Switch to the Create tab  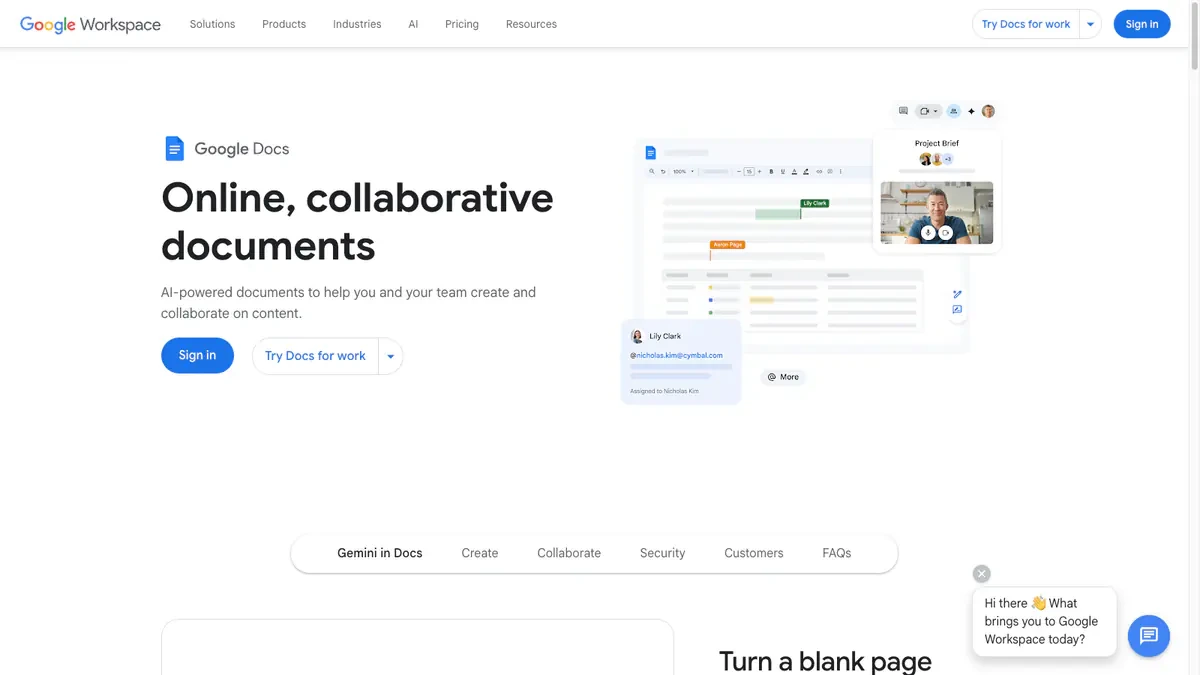(x=480, y=553)
